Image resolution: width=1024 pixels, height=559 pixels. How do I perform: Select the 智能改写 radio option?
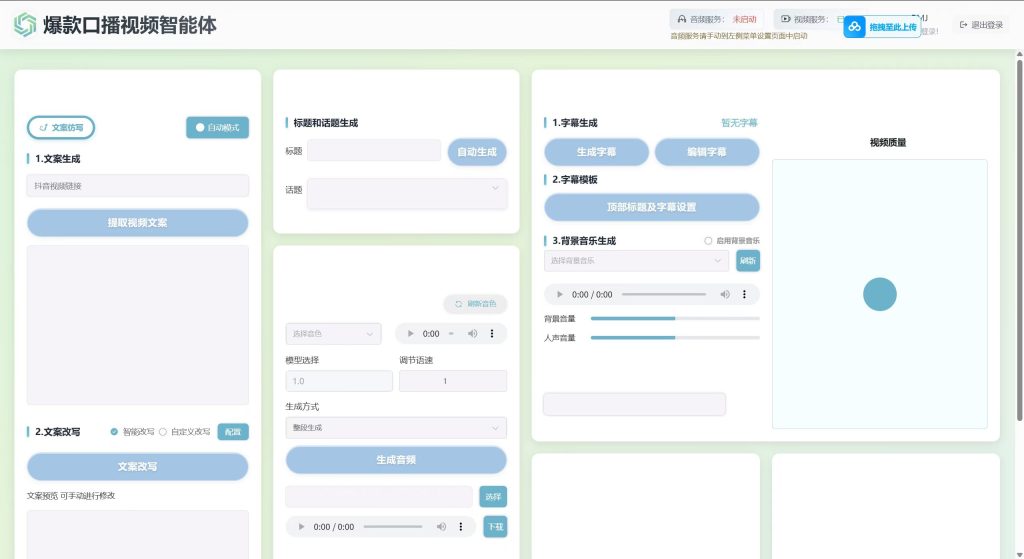(114, 432)
